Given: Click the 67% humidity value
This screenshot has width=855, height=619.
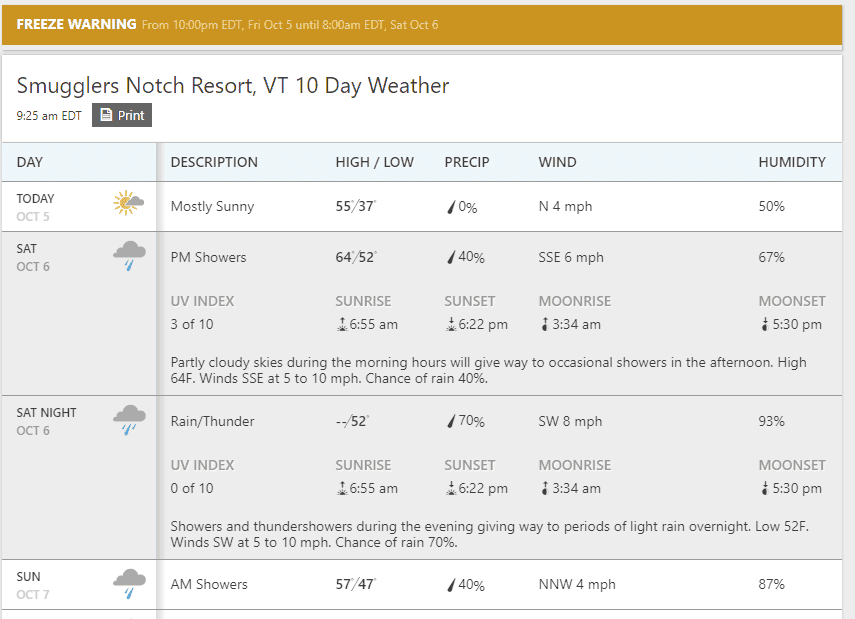Looking at the screenshot, I should 772,257.
